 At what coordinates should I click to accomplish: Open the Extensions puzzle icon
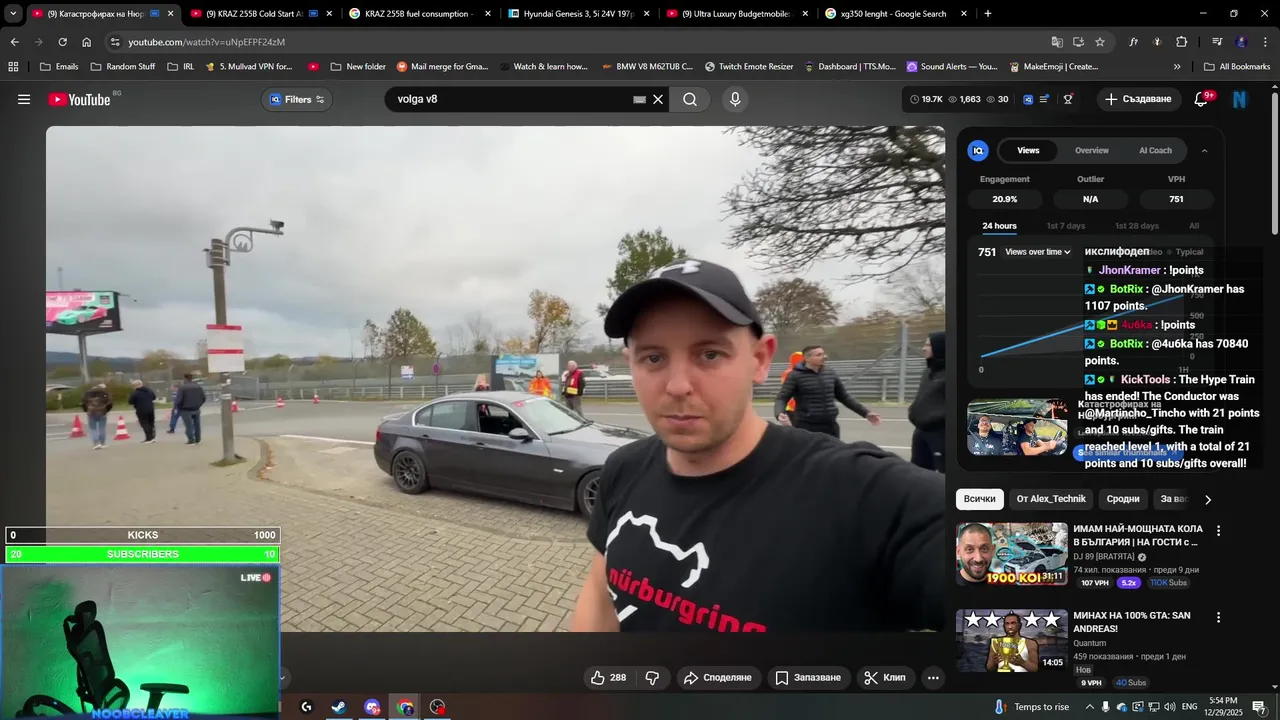(1182, 42)
